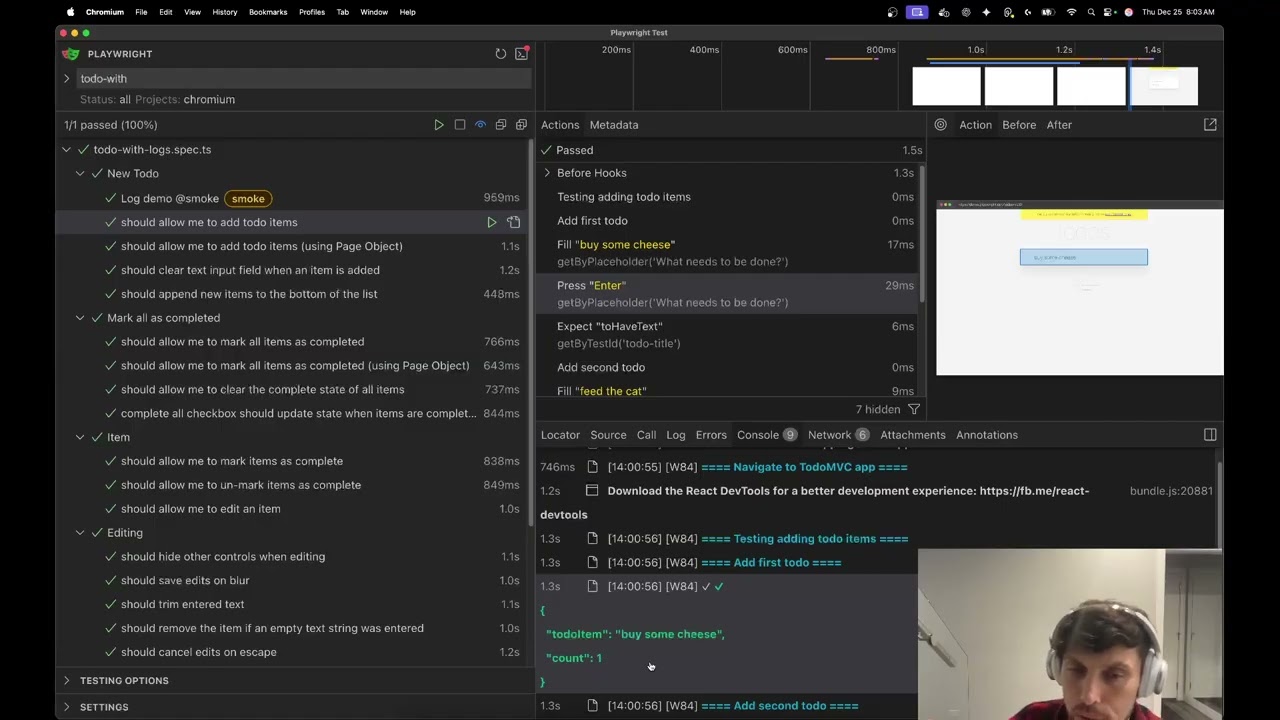Open the bundle.js:20881 source link
Screen dimensions: 1280x720
pos(1171,491)
